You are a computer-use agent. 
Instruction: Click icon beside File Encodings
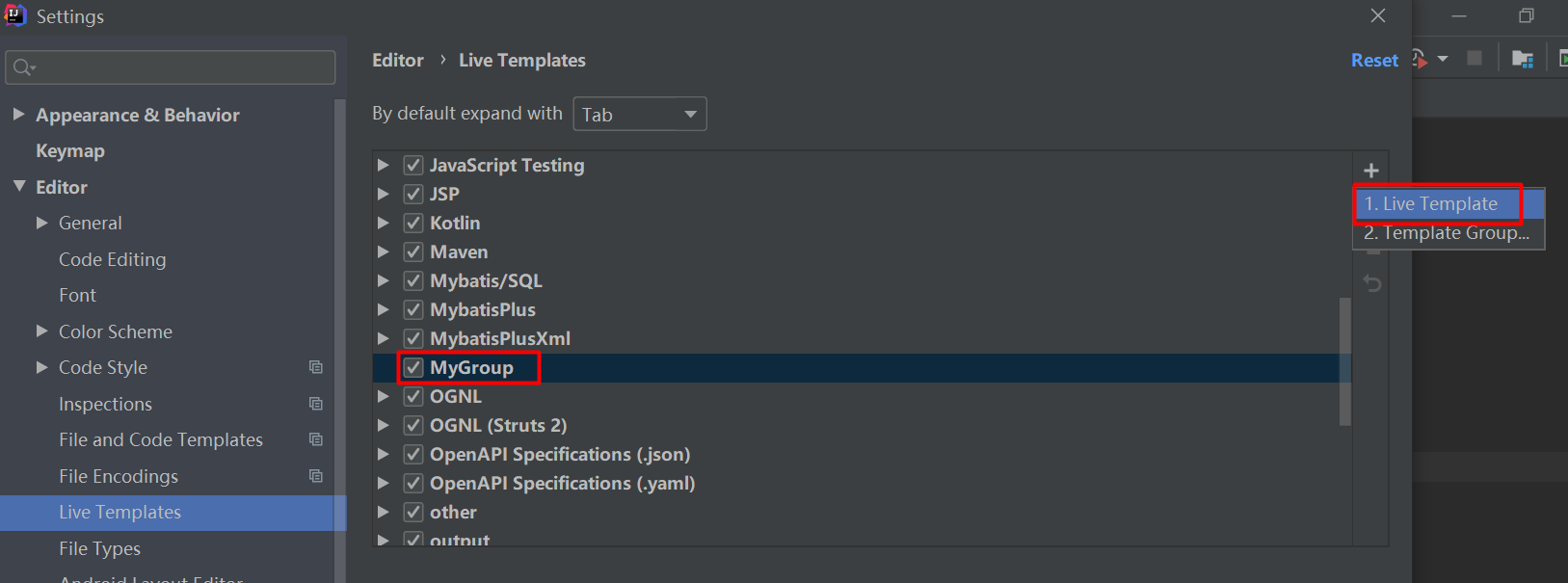pyautogui.click(x=315, y=476)
